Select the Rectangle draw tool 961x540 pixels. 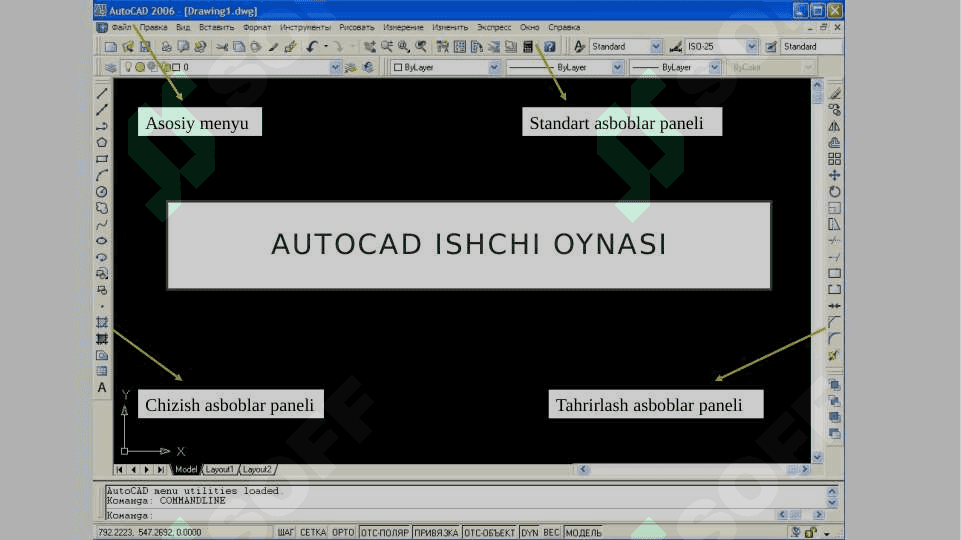pos(102,159)
